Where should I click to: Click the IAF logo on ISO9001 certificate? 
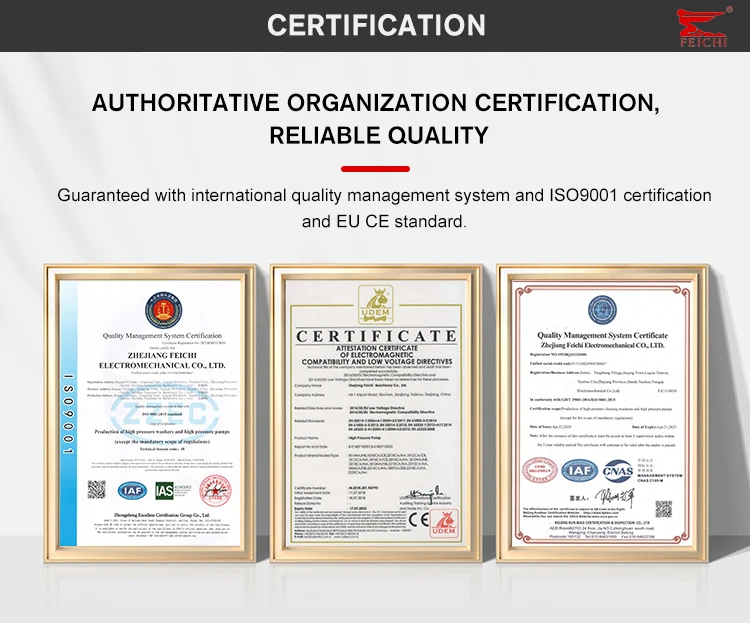pyautogui.click(x=132, y=490)
